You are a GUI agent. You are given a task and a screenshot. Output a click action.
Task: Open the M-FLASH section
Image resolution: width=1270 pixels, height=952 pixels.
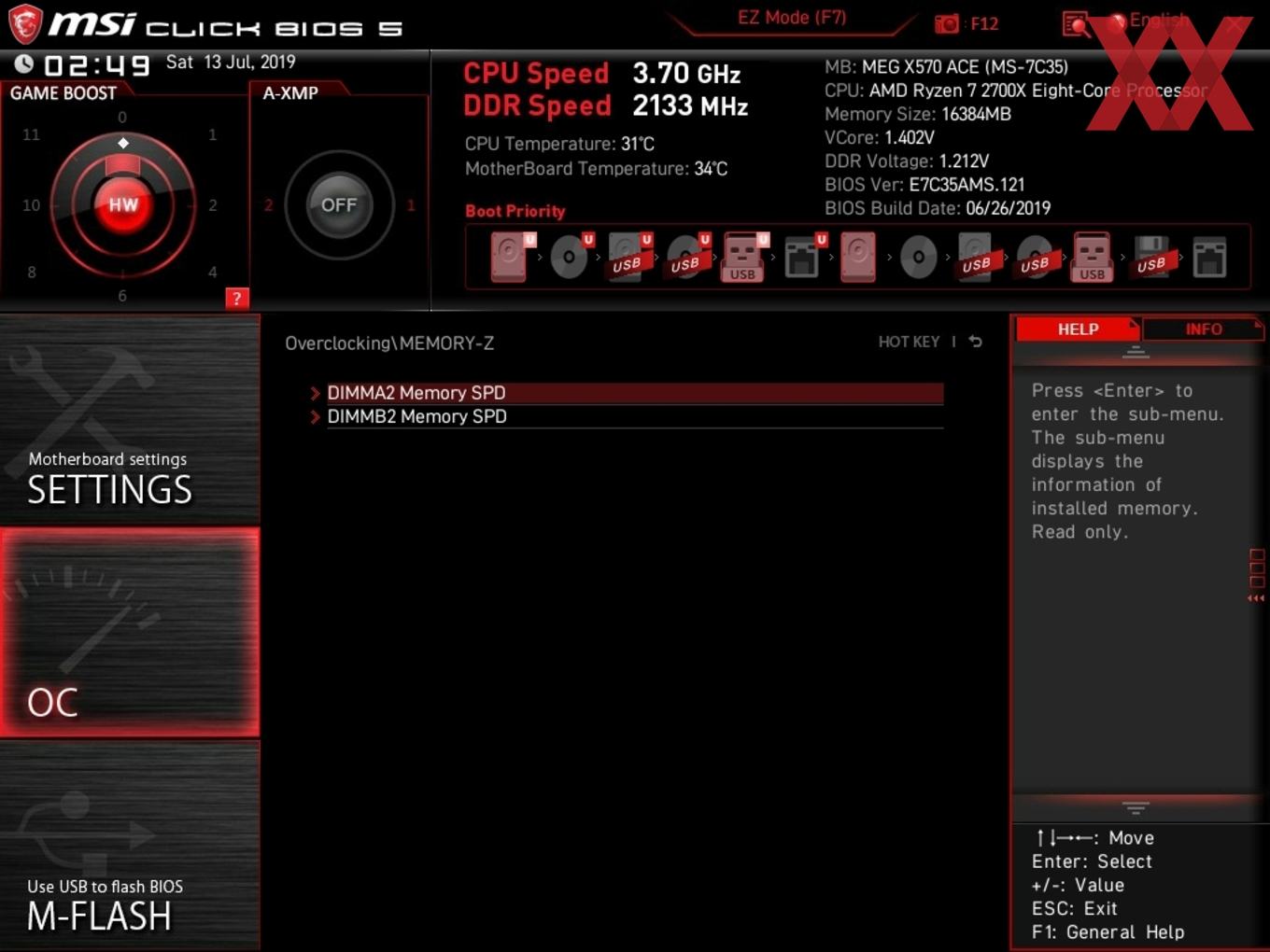tap(130, 846)
